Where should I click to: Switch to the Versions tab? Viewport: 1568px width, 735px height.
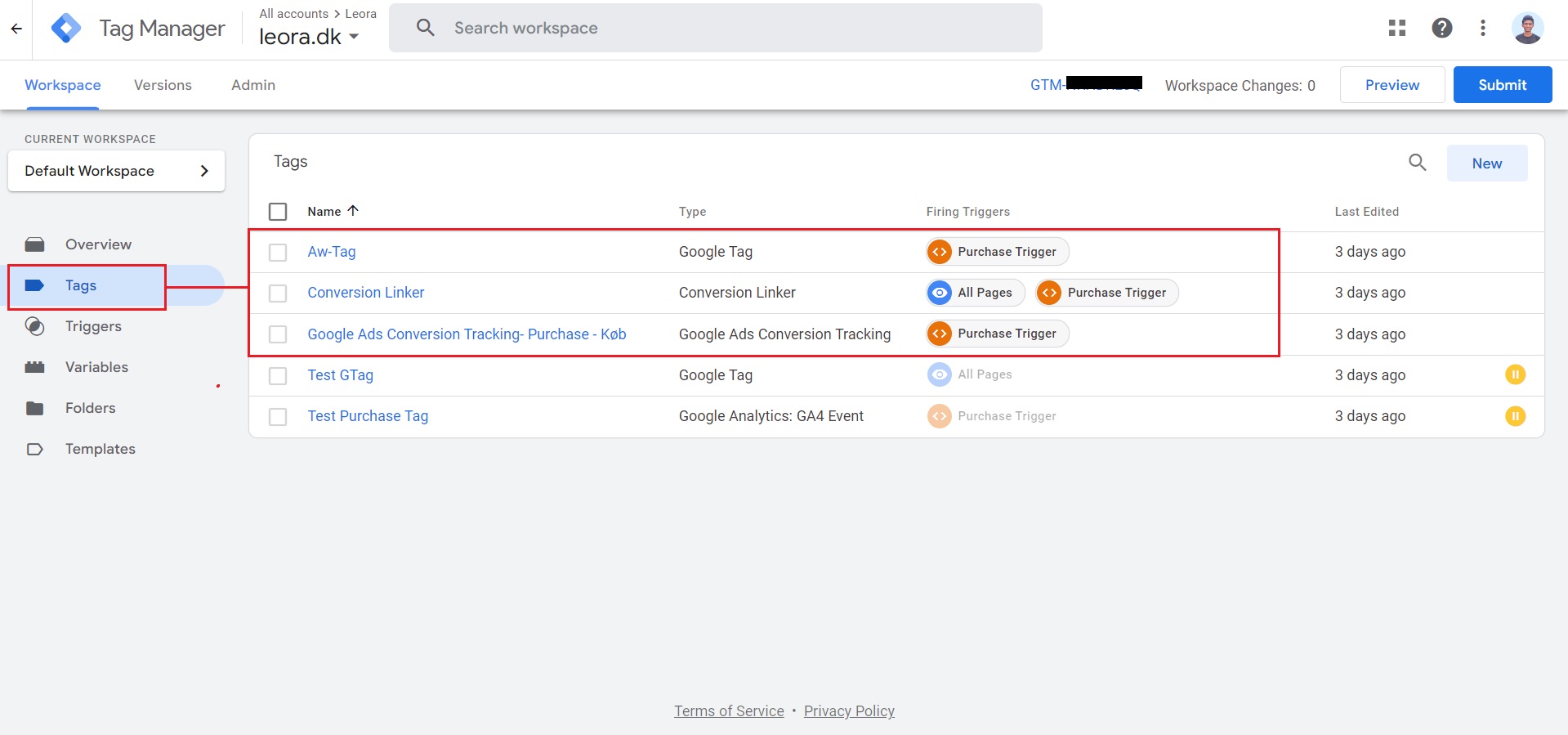(163, 85)
